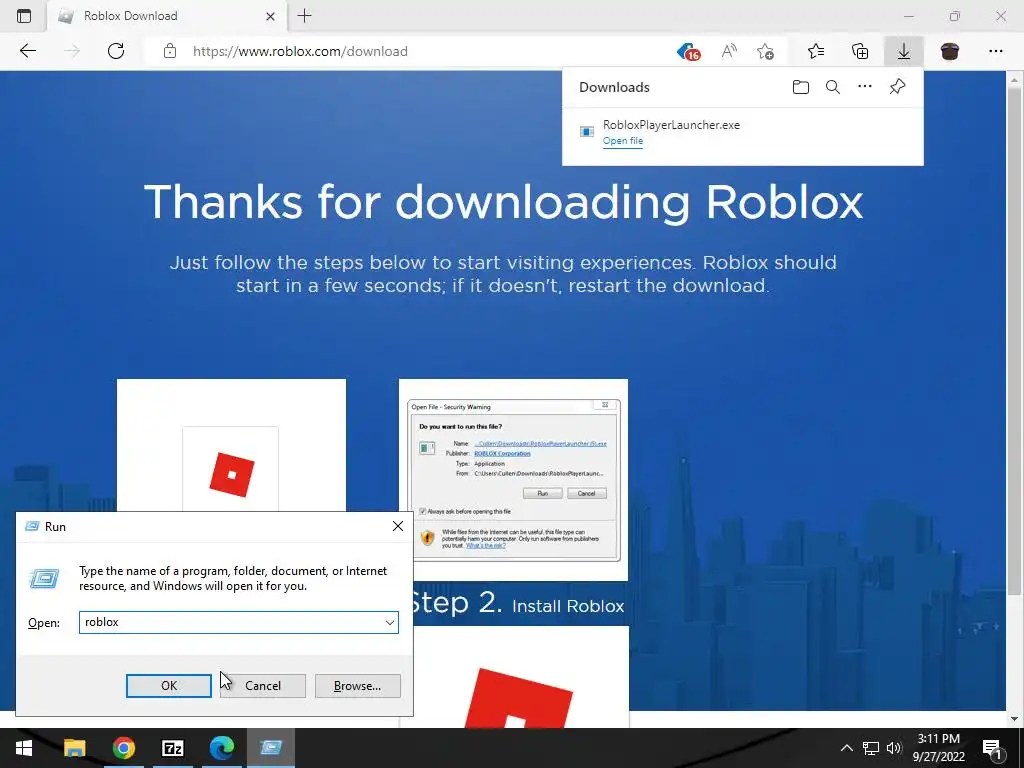
Task: Click OK in the Run dialog
Action: [168, 686]
